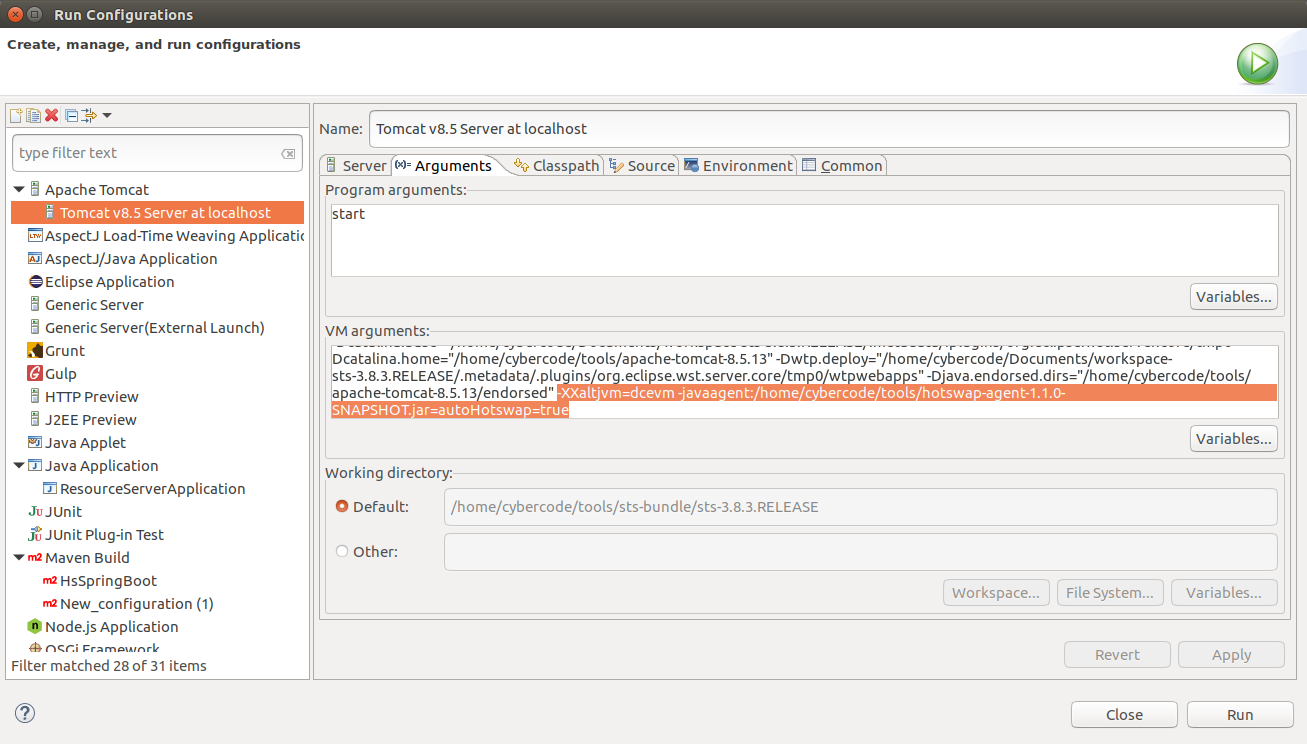
Task: Select J2EE Preview in the tree
Action: tap(90, 420)
